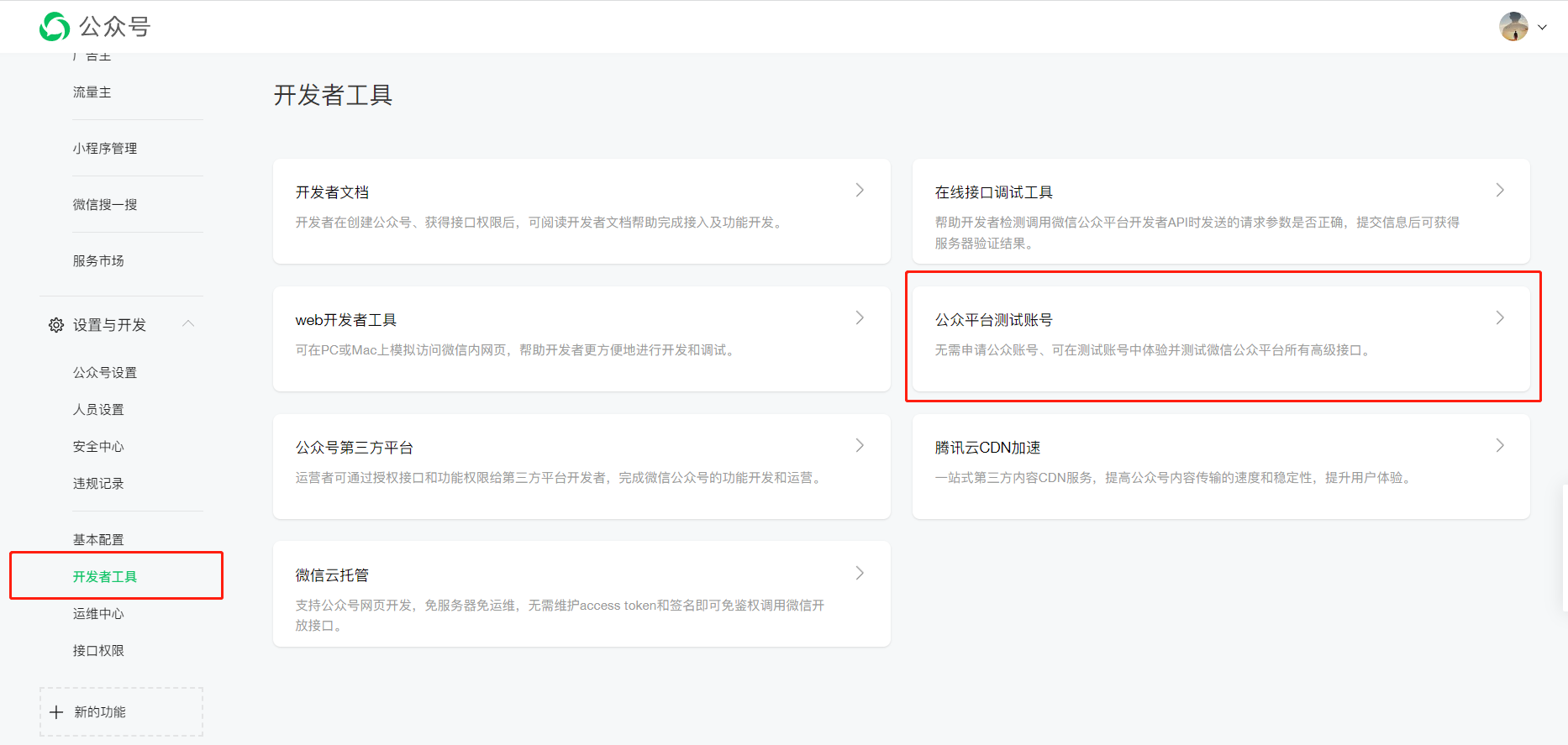Viewport: 1568px width, 745px height.
Task: Click the arrow on web开发者工具 card
Action: [860, 318]
